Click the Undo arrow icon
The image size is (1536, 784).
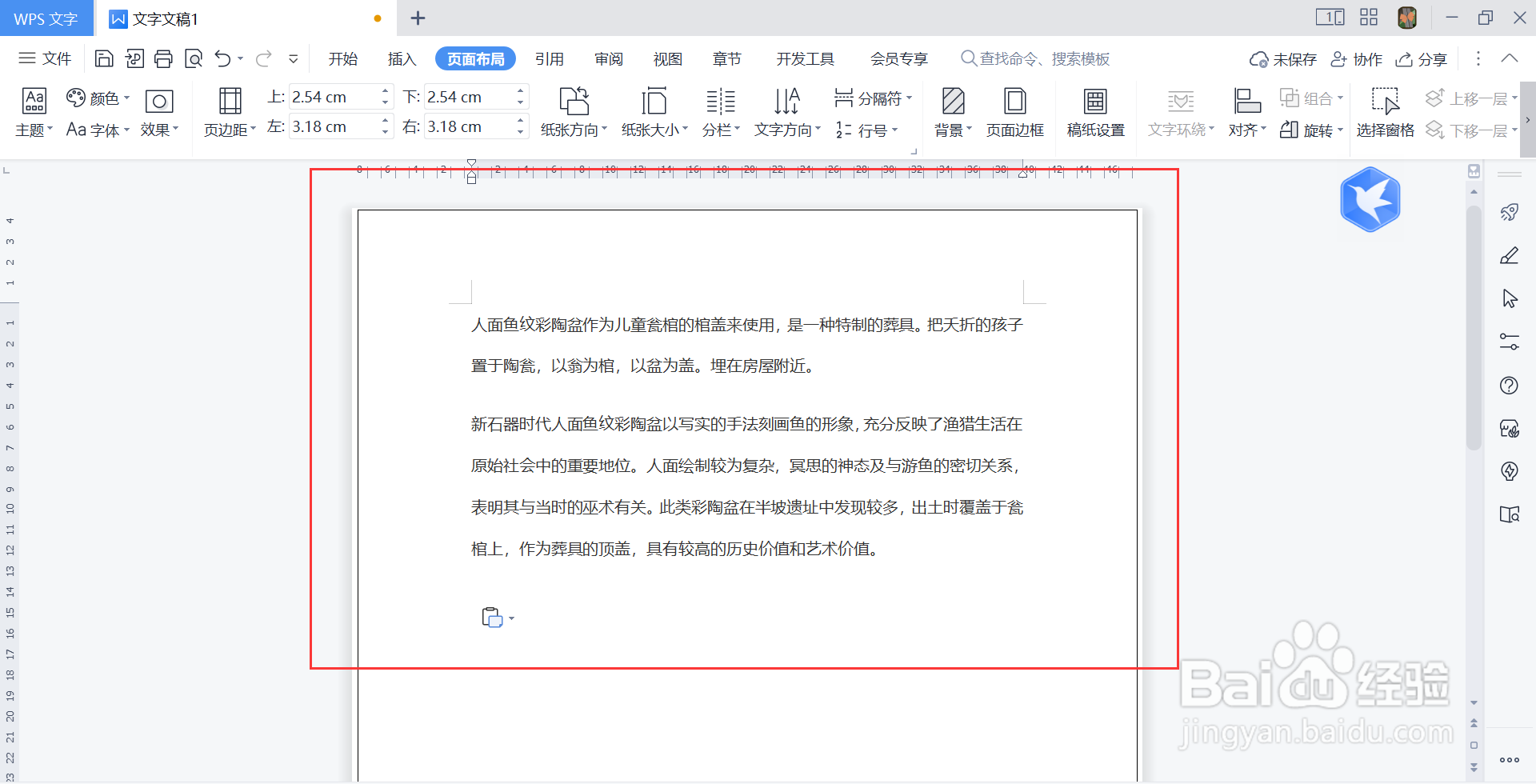click(x=222, y=58)
